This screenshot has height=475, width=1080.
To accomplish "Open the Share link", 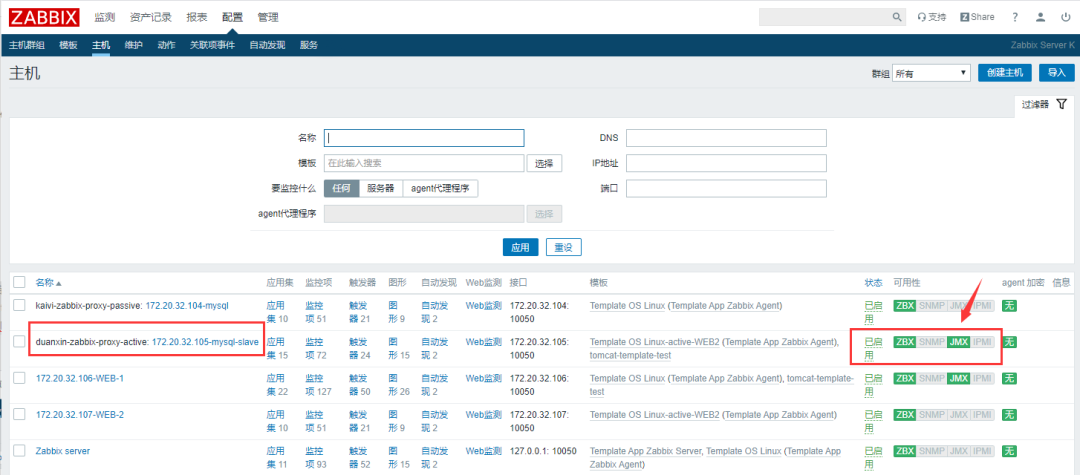I will (977, 17).
